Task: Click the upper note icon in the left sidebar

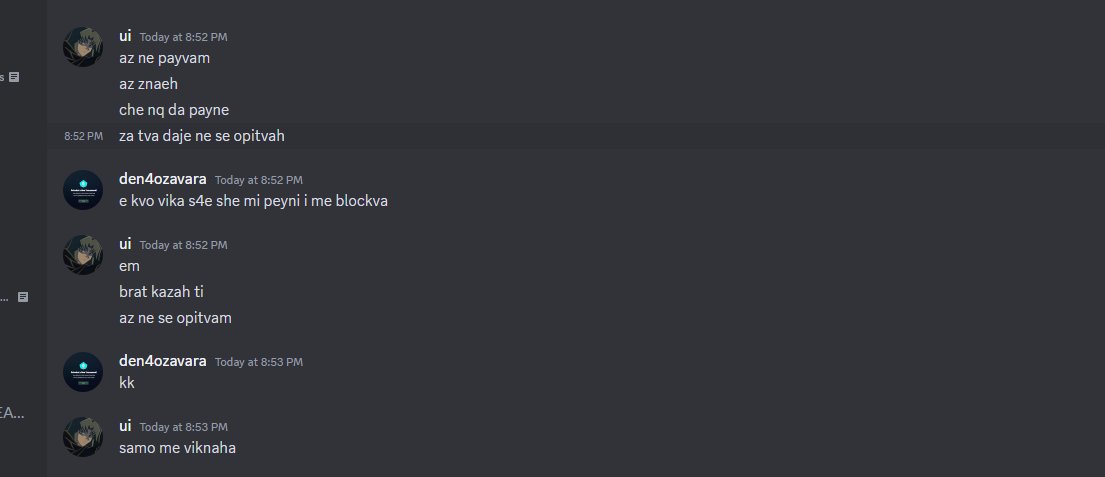Action: (x=14, y=77)
